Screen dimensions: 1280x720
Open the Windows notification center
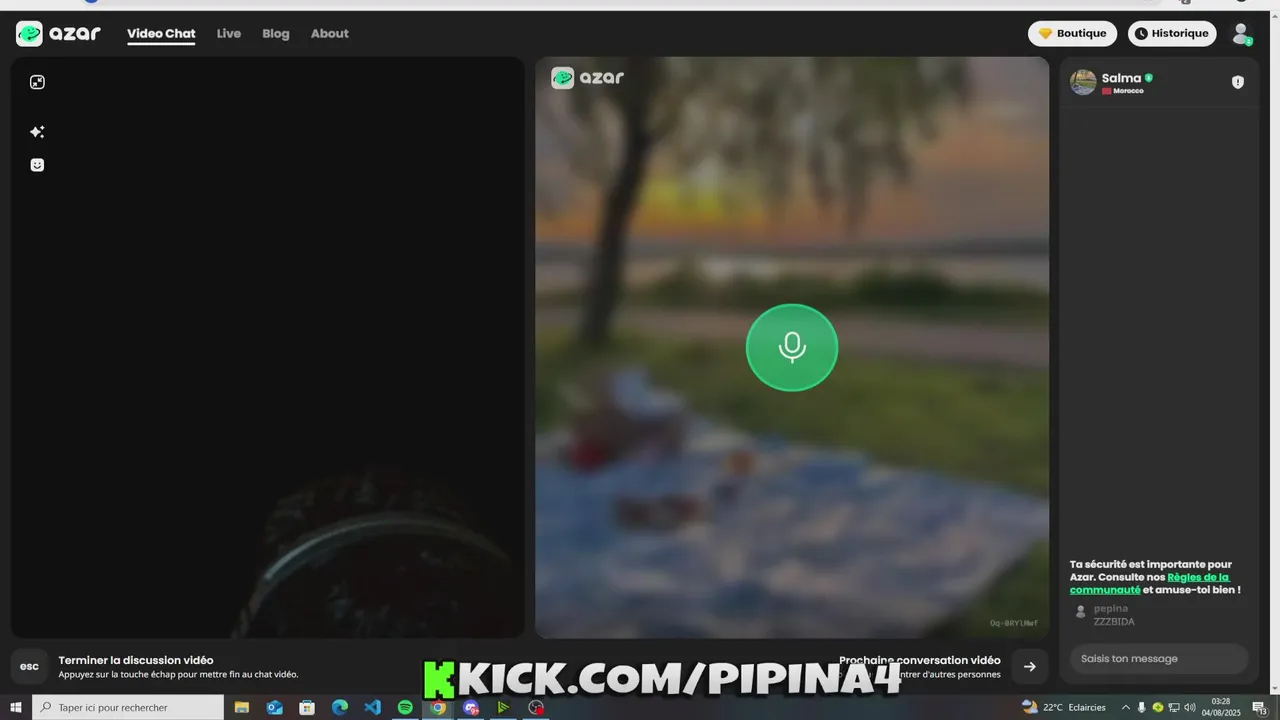coord(1259,707)
